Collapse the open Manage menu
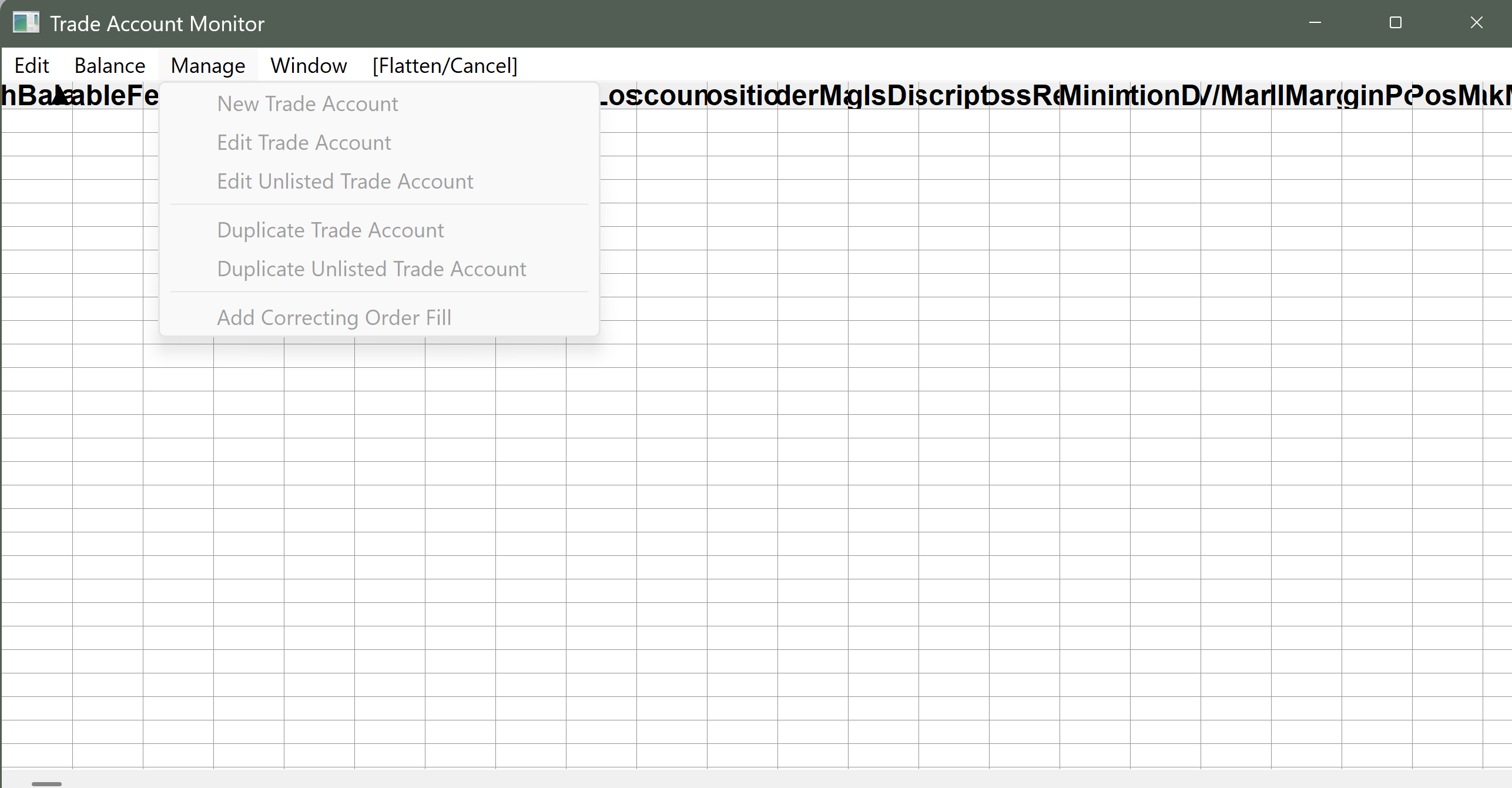Image resolution: width=1512 pixels, height=788 pixels. coord(208,65)
